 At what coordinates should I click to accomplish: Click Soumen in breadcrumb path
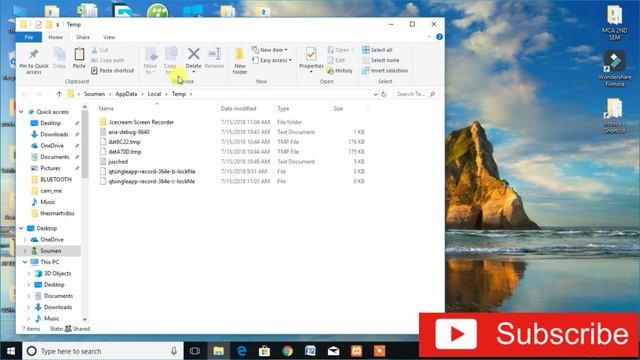click(x=94, y=94)
